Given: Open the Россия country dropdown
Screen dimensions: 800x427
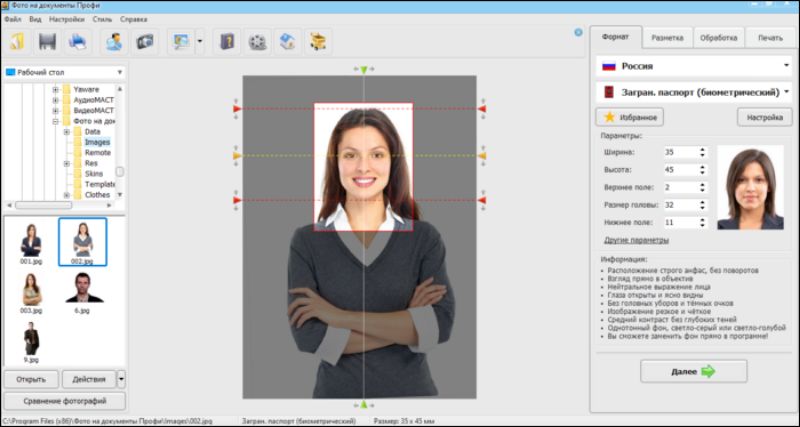Looking at the screenshot, I should [694, 66].
